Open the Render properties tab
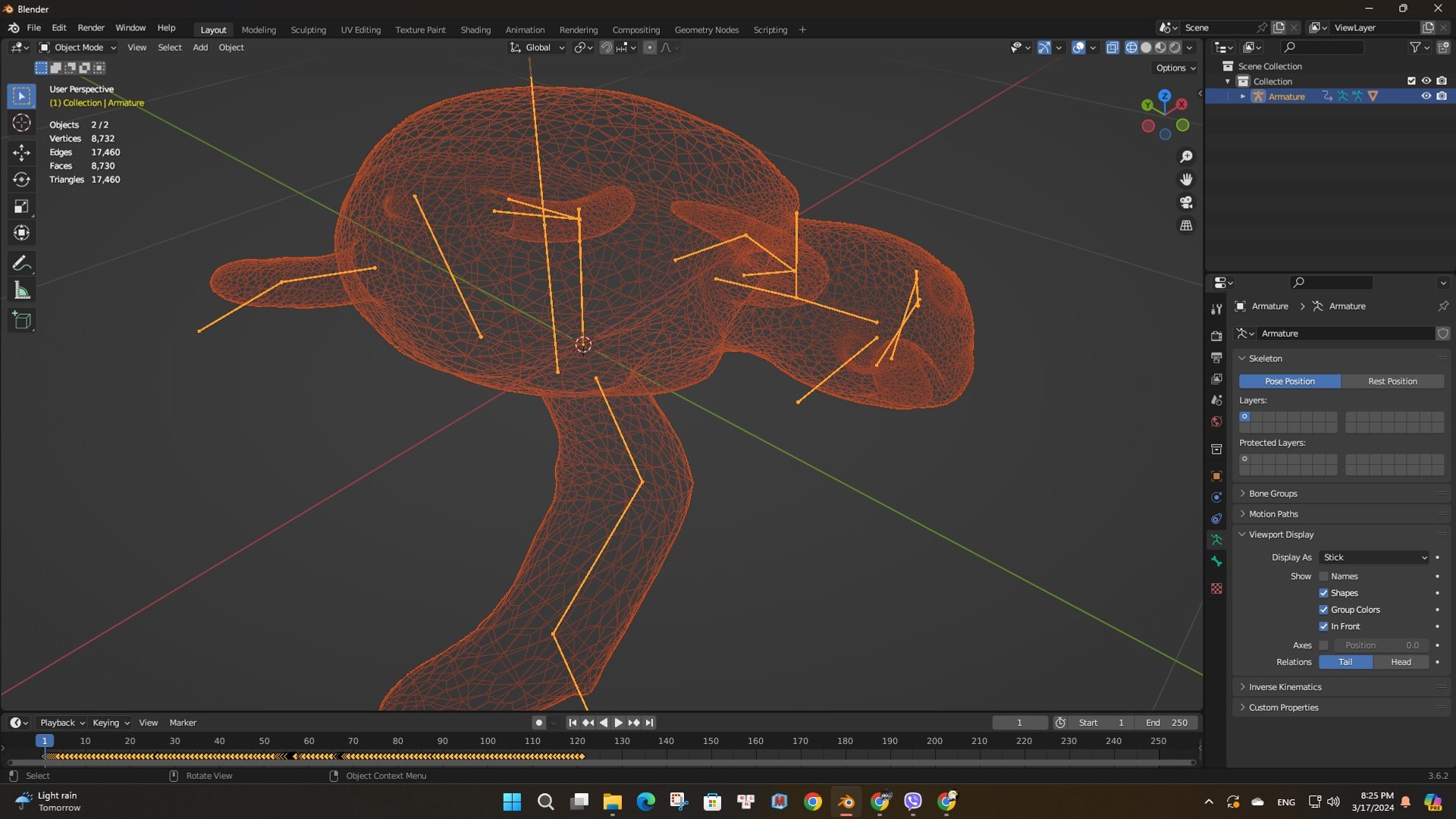This screenshot has height=819, width=1456. tap(1216, 336)
